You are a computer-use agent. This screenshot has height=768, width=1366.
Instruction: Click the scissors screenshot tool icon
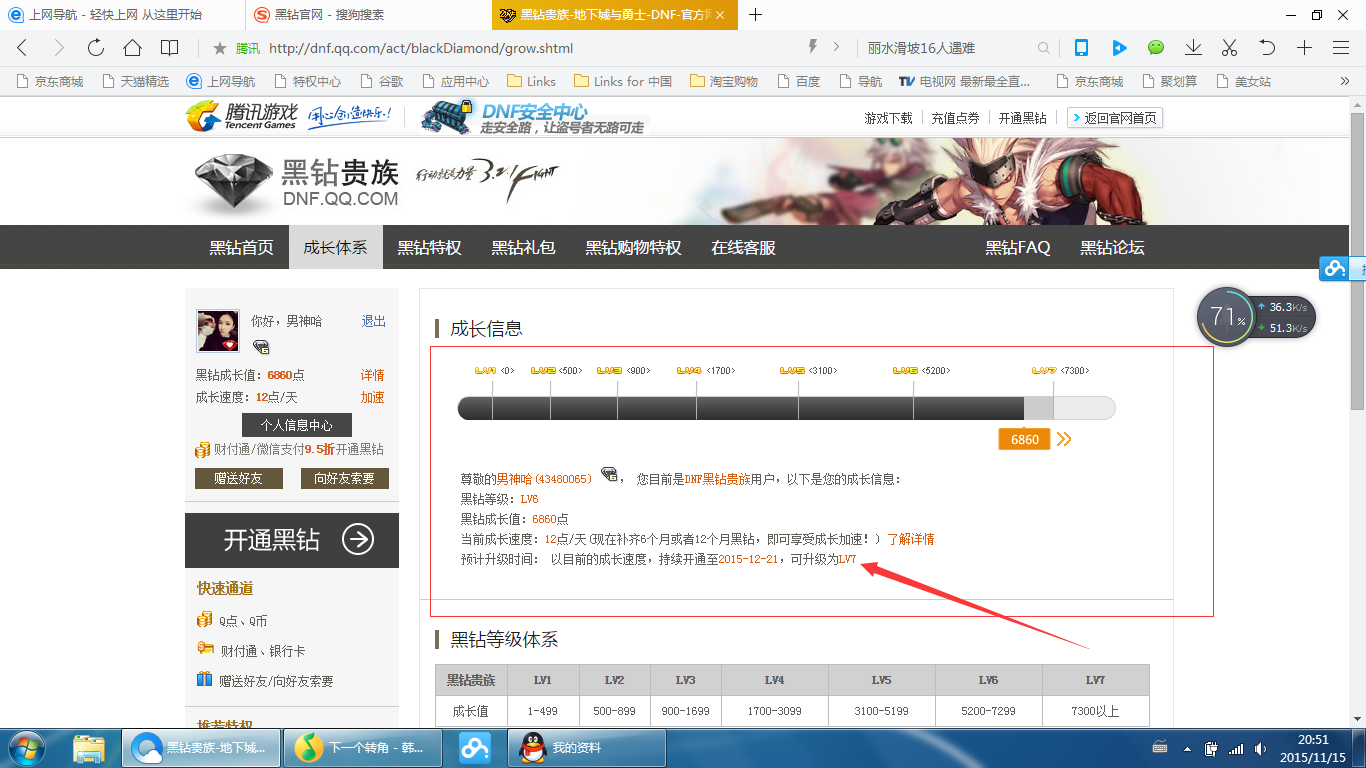point(1230,47)
